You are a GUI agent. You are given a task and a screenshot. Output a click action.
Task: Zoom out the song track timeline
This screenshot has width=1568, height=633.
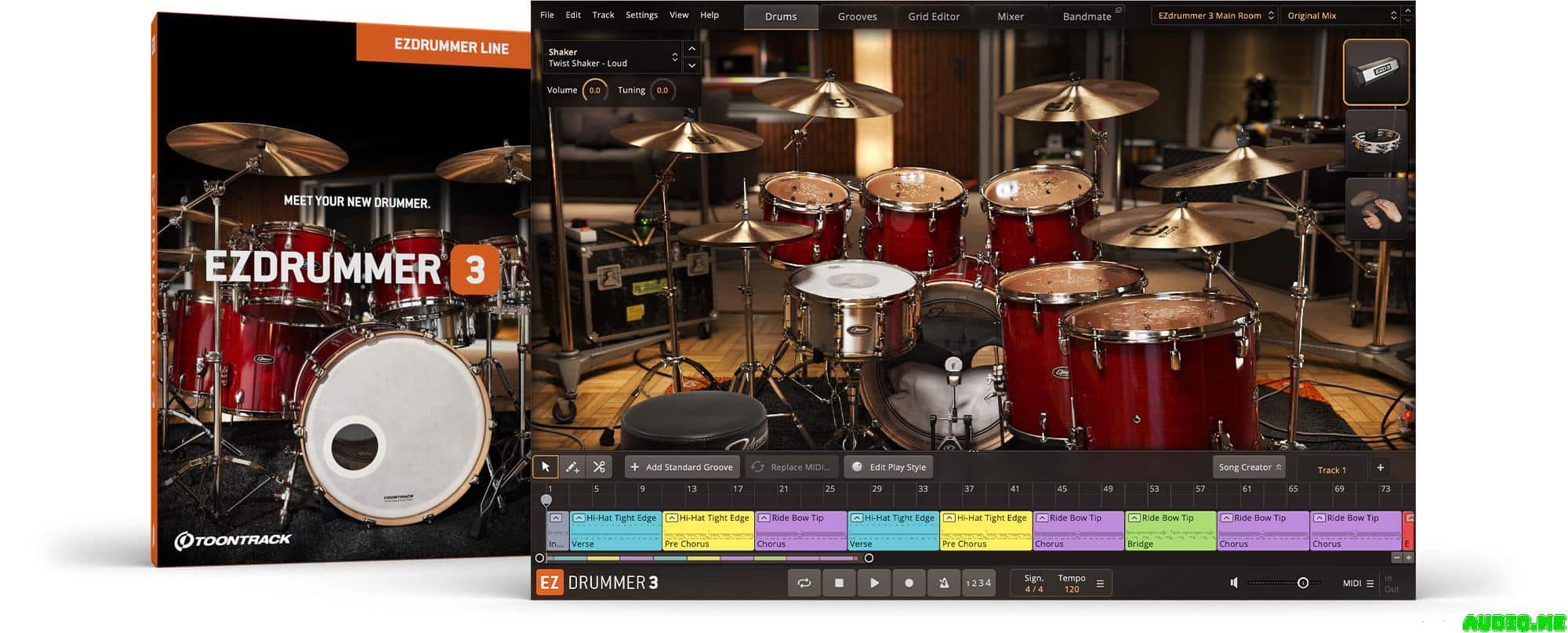1396,558
